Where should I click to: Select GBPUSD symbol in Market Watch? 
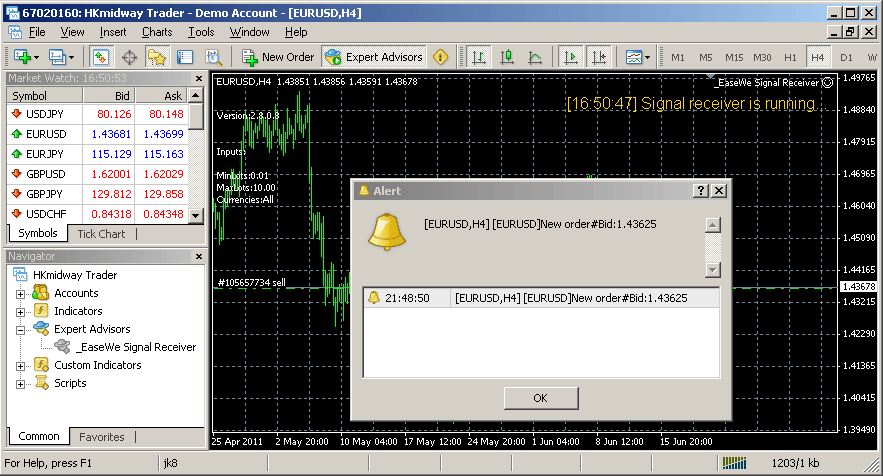(46, 174)
